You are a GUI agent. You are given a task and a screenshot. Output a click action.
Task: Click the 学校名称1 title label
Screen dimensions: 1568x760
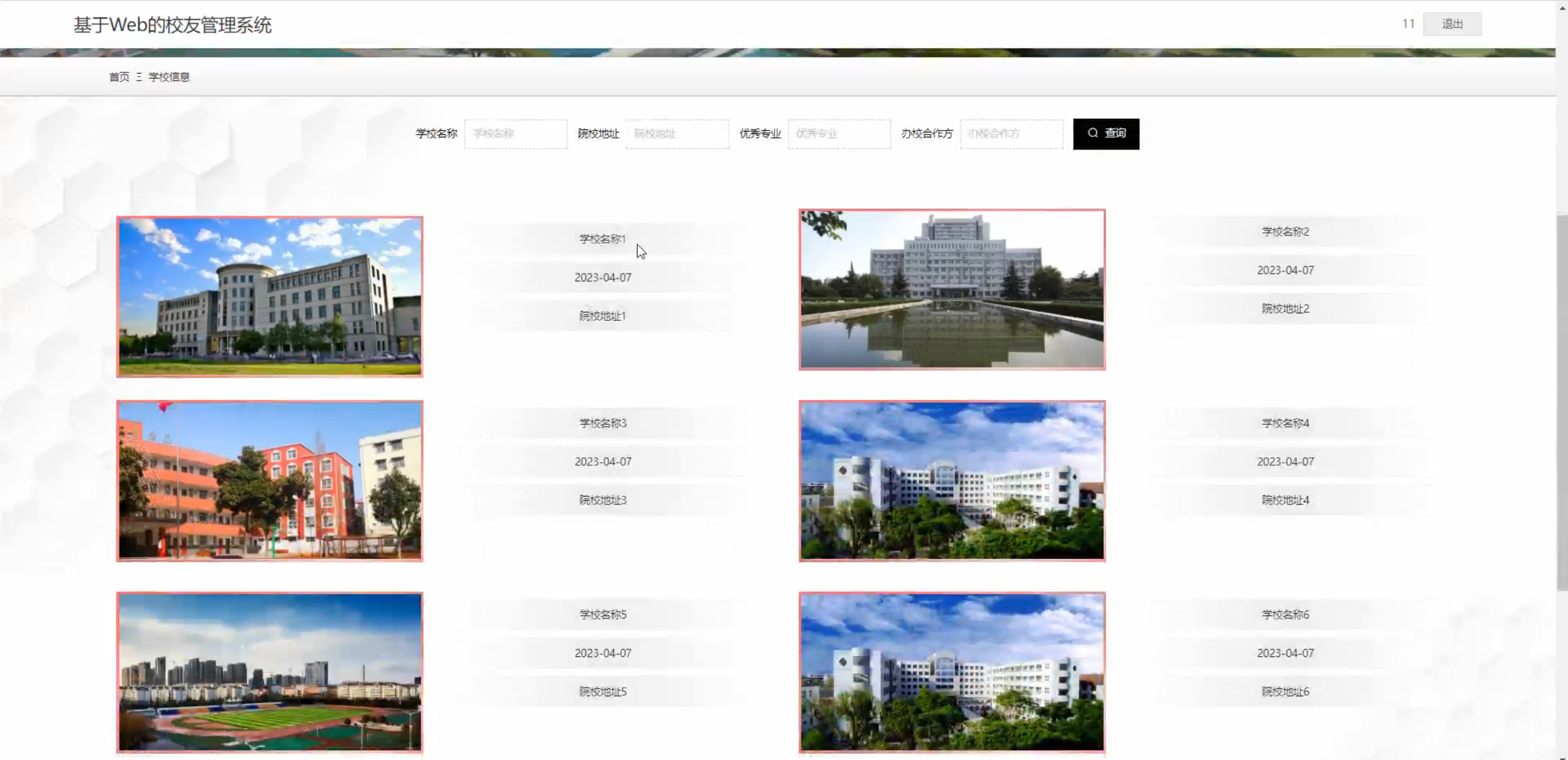pos(603,239)
